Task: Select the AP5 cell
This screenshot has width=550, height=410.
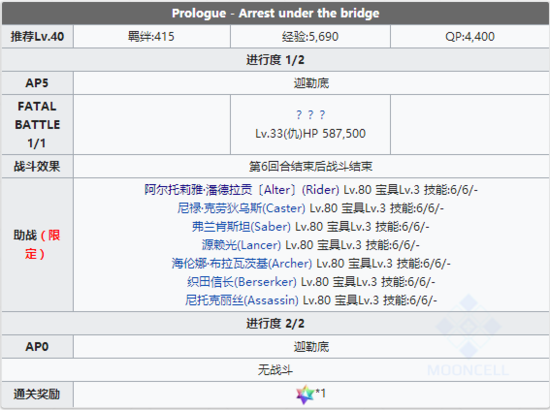Action: pos(38,83)
